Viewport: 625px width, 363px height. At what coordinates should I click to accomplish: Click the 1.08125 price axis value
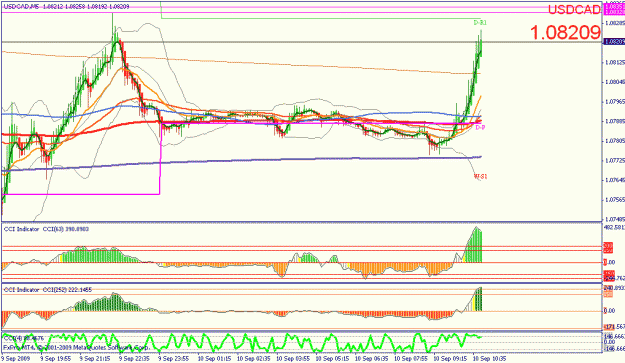point(615,63)
